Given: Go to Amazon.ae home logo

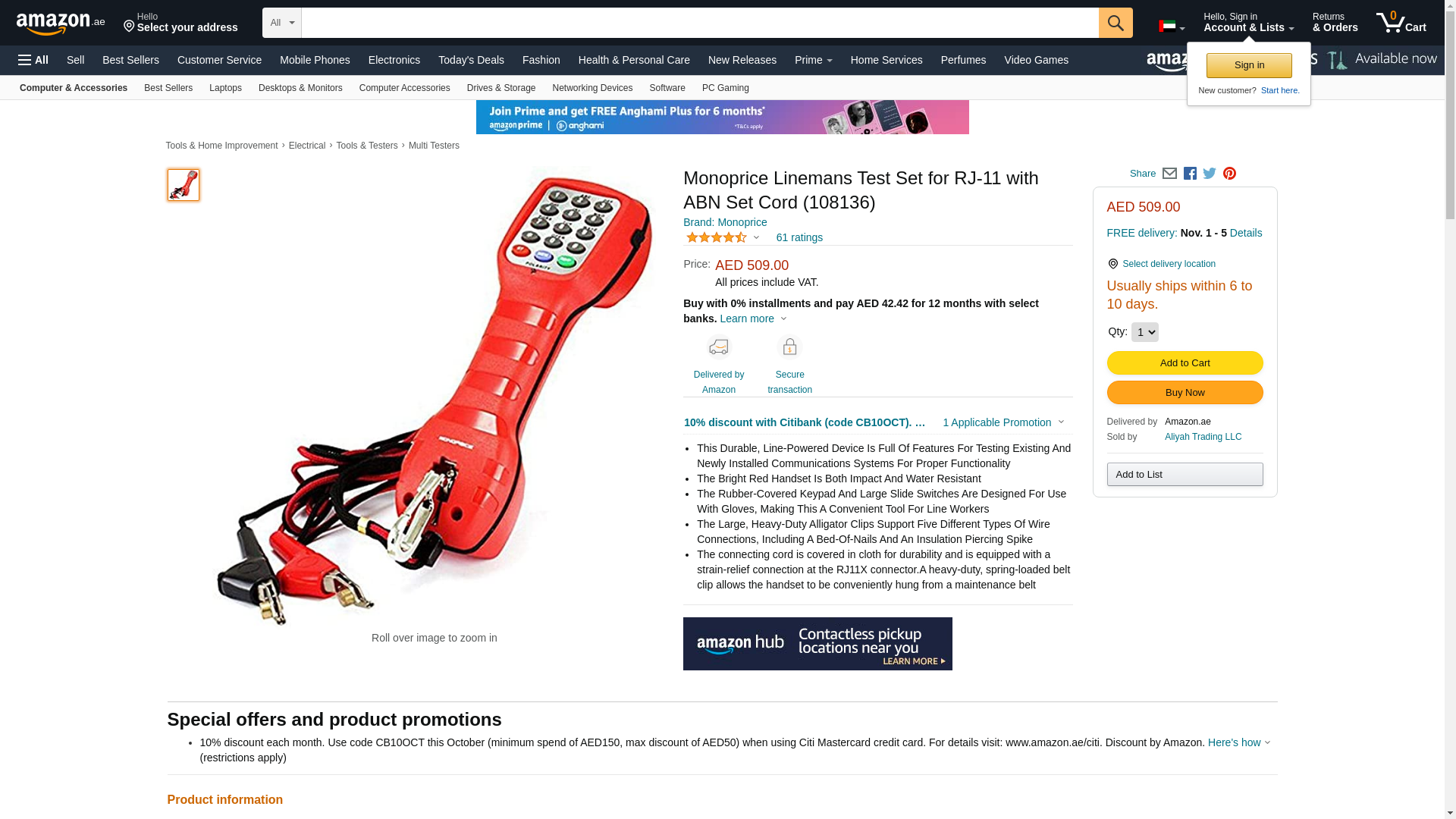Looking at the screenshot, I should [x=61, y=24].
